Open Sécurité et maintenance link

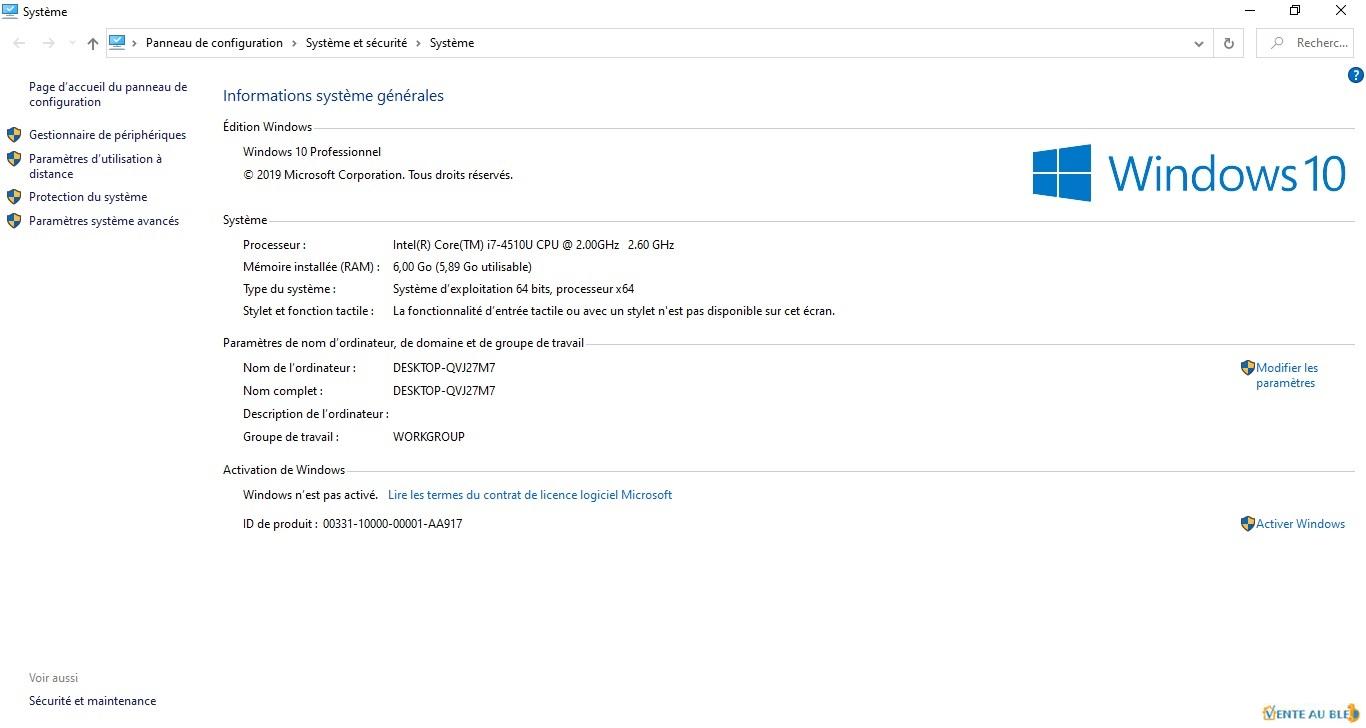coord(92,701)
